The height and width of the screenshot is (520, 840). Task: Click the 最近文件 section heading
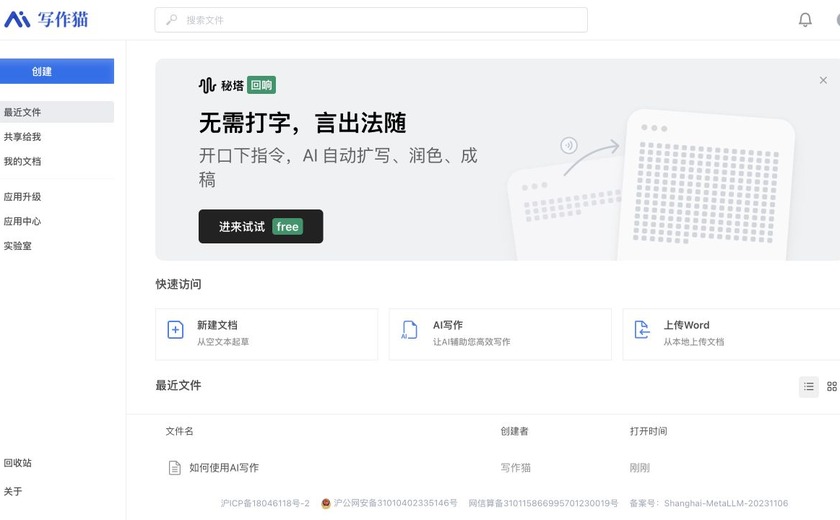(x=178, y=386)
